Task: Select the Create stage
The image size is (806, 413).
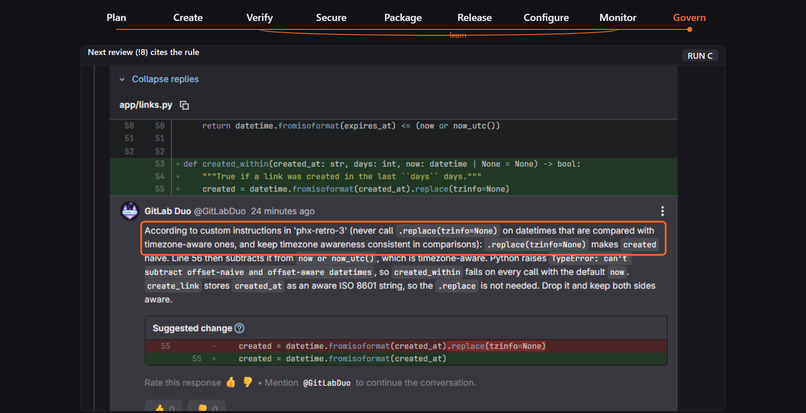Action: [188, 17]
